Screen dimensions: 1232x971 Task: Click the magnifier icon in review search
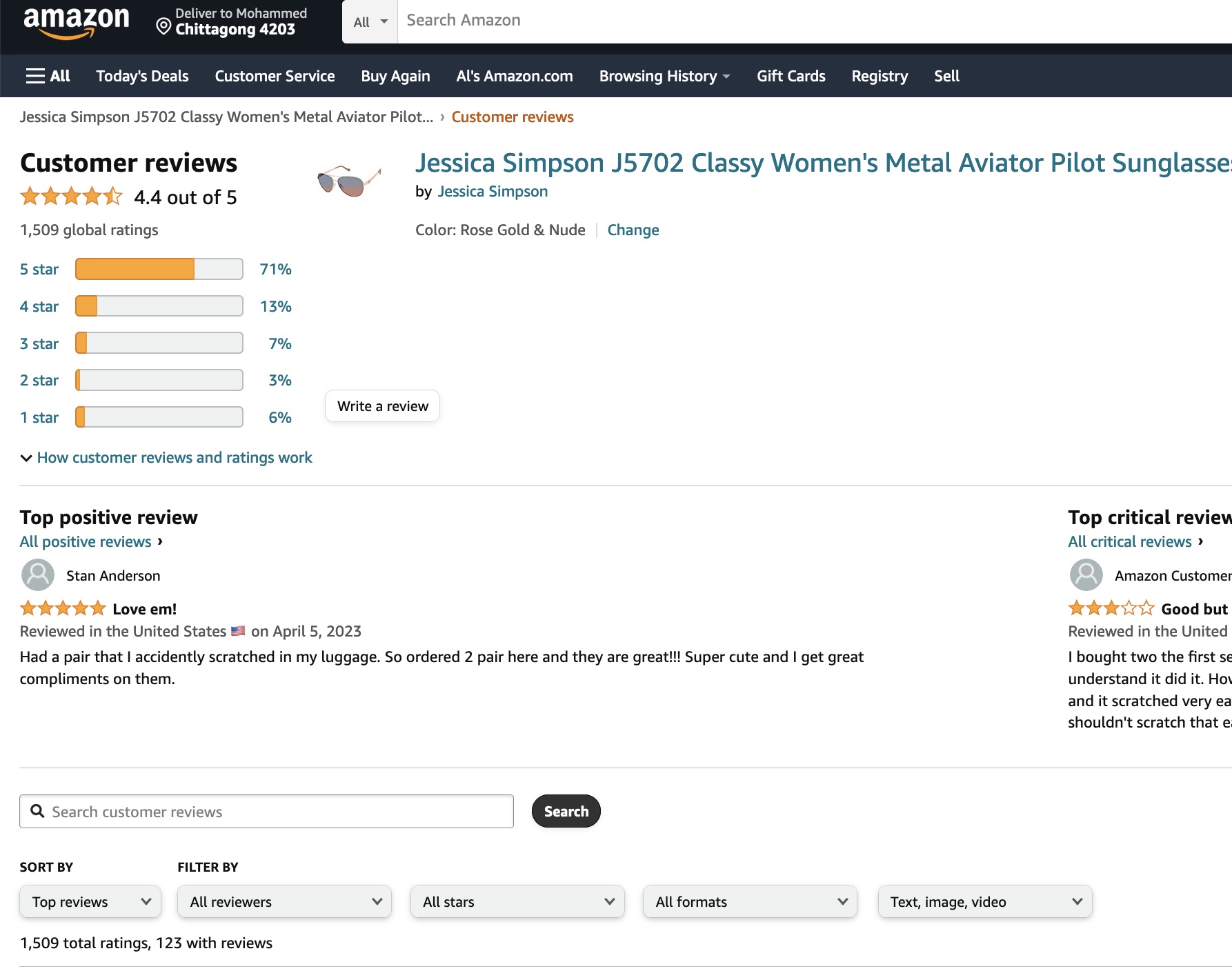click(x=37, y=811)
